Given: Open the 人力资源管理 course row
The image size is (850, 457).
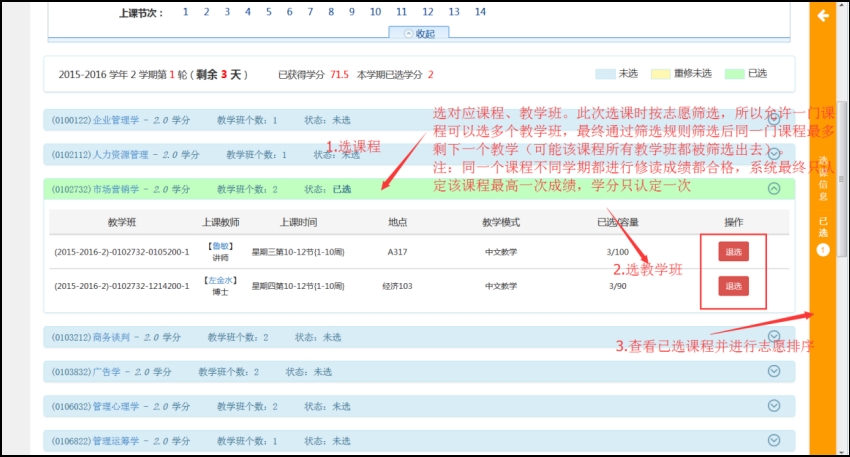Looking at the screenshot, I should coord(125,154).
